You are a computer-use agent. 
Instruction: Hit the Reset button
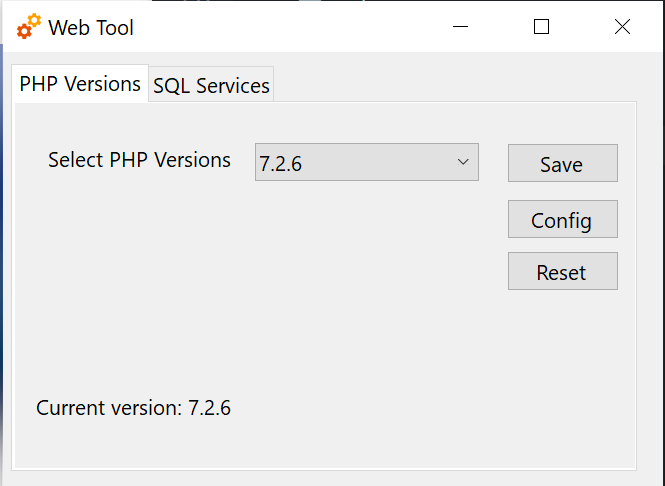pos(562,272)
